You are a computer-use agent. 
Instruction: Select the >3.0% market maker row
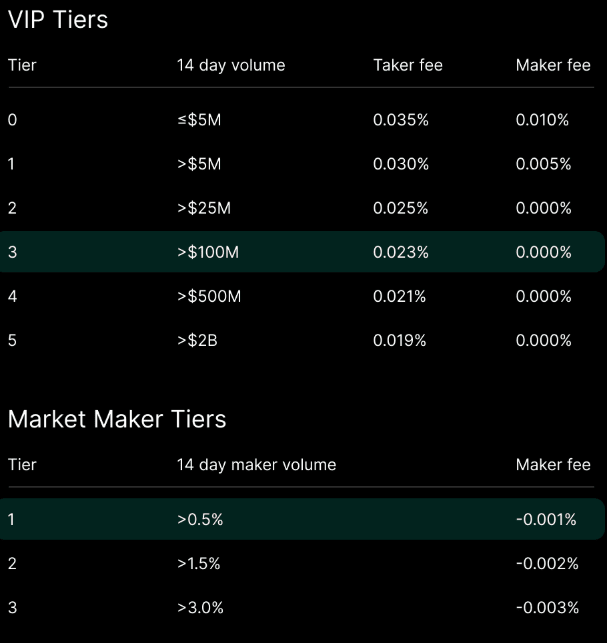point(302,607)
